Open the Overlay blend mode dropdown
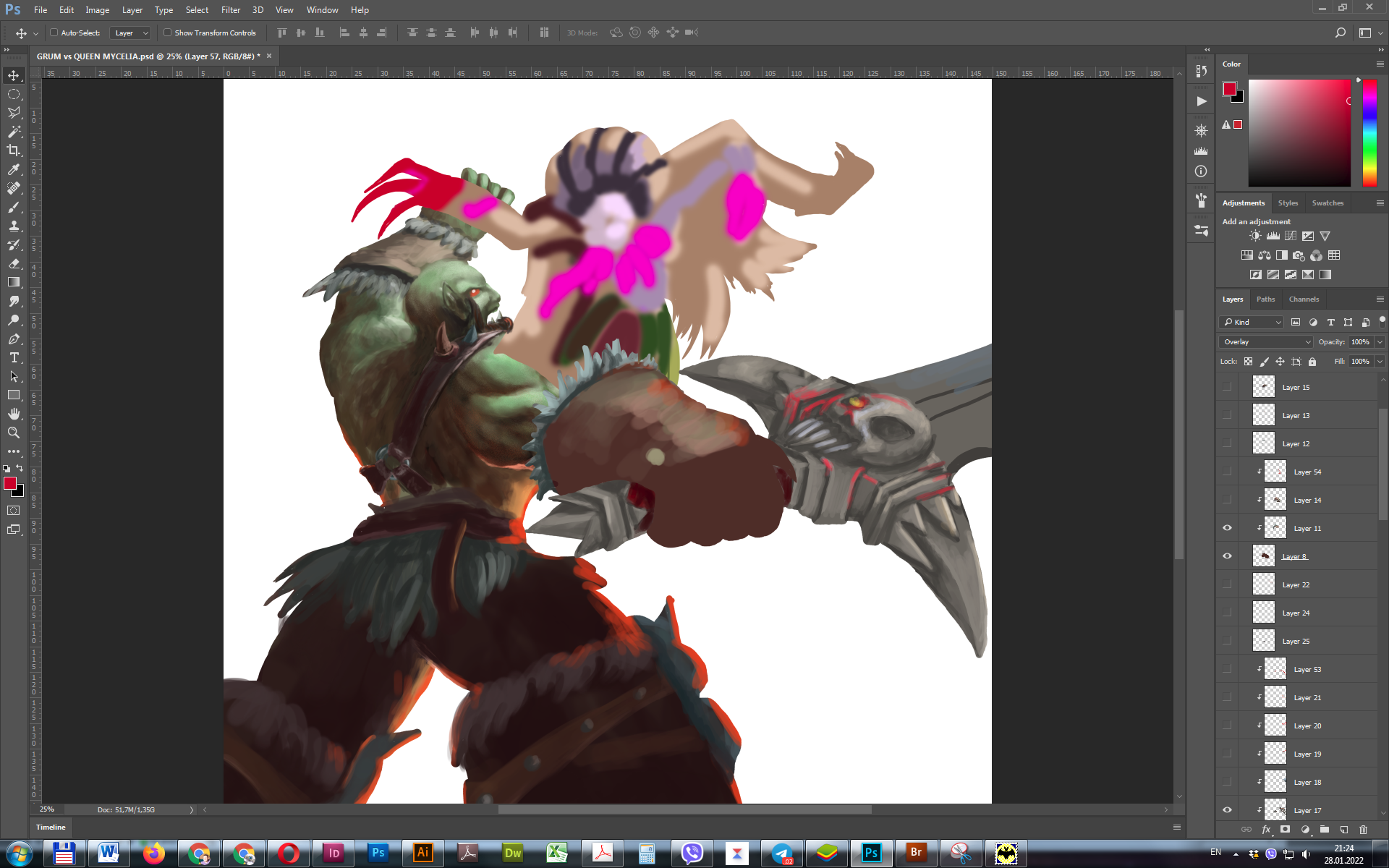Screen dimensions: 1389x868 1266,341
